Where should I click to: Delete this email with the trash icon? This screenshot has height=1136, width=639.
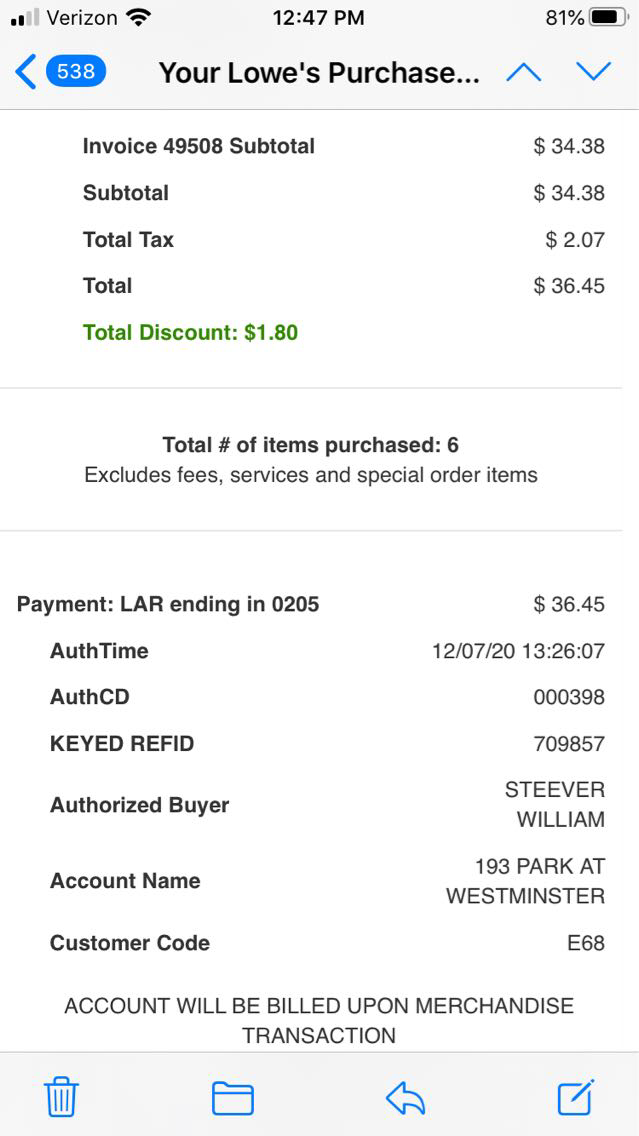pos(61,1098)
